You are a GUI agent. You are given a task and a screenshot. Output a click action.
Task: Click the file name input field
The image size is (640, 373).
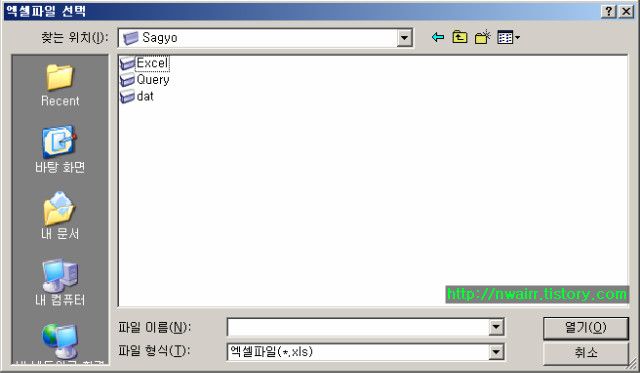click(x=358, y=327)
